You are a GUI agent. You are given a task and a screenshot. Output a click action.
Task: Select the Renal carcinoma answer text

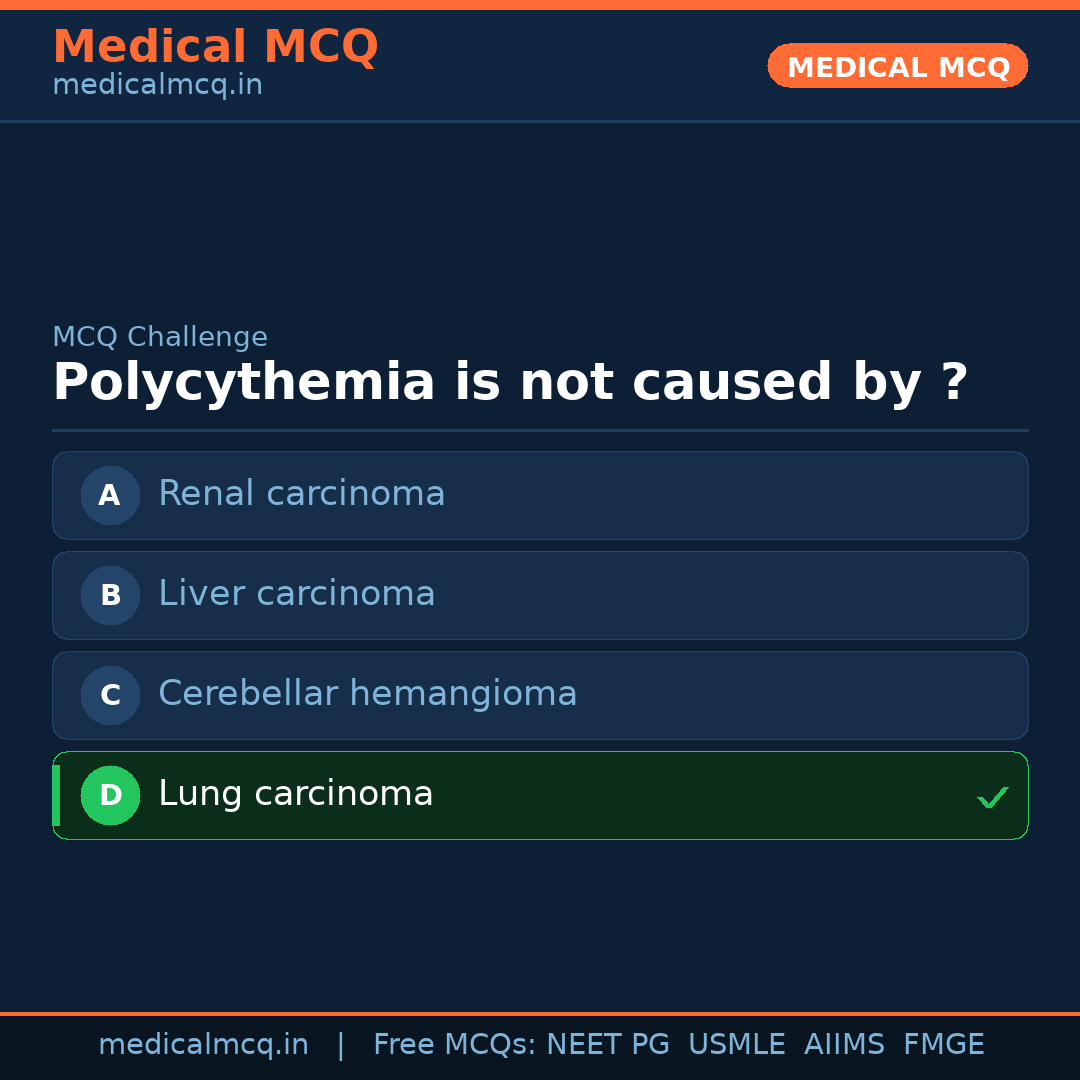click(x=301, y=494)
